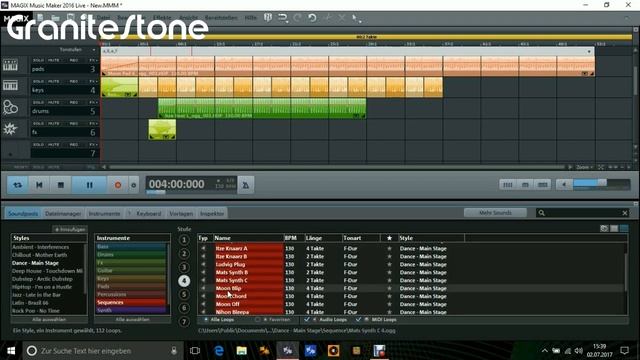640x360 pixels.
Task: Open the Hilfe menu
Action: click(251, 18)
